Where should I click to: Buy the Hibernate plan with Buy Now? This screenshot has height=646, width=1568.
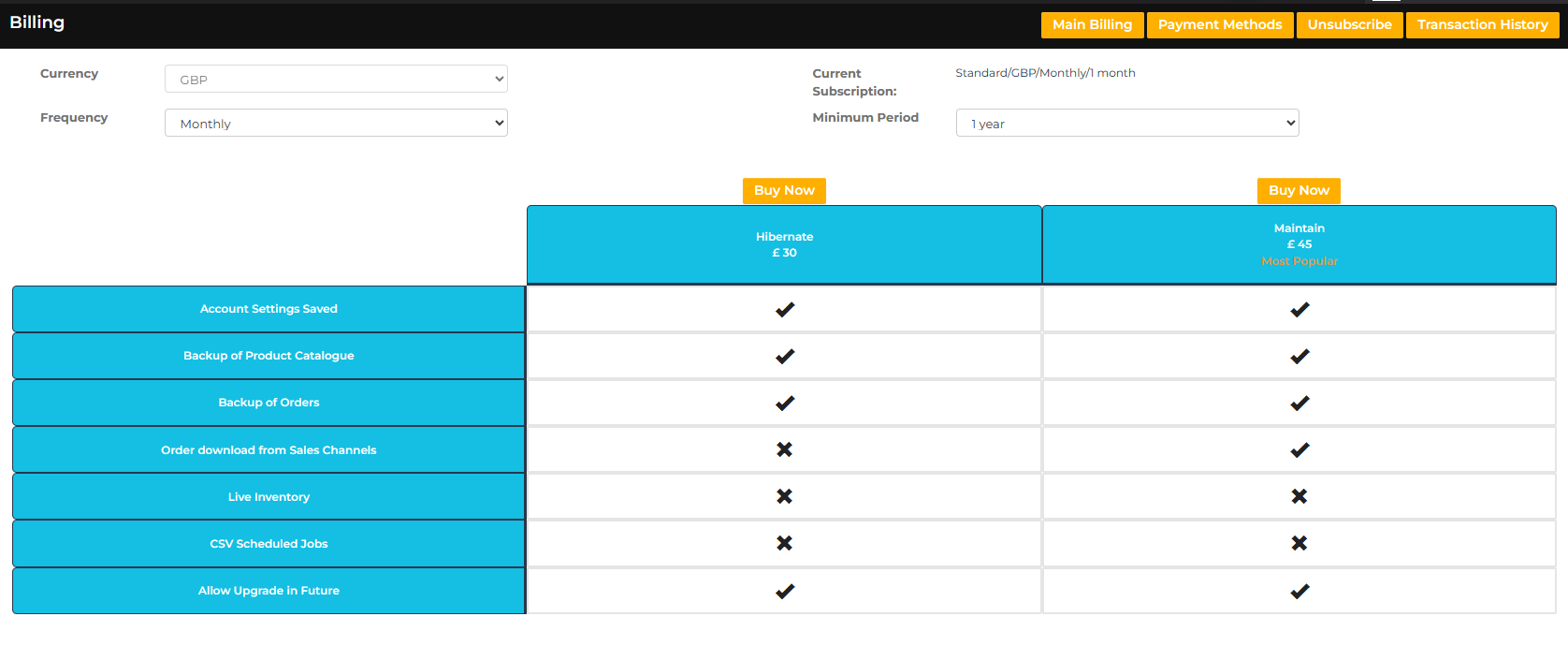coord(784,190)
